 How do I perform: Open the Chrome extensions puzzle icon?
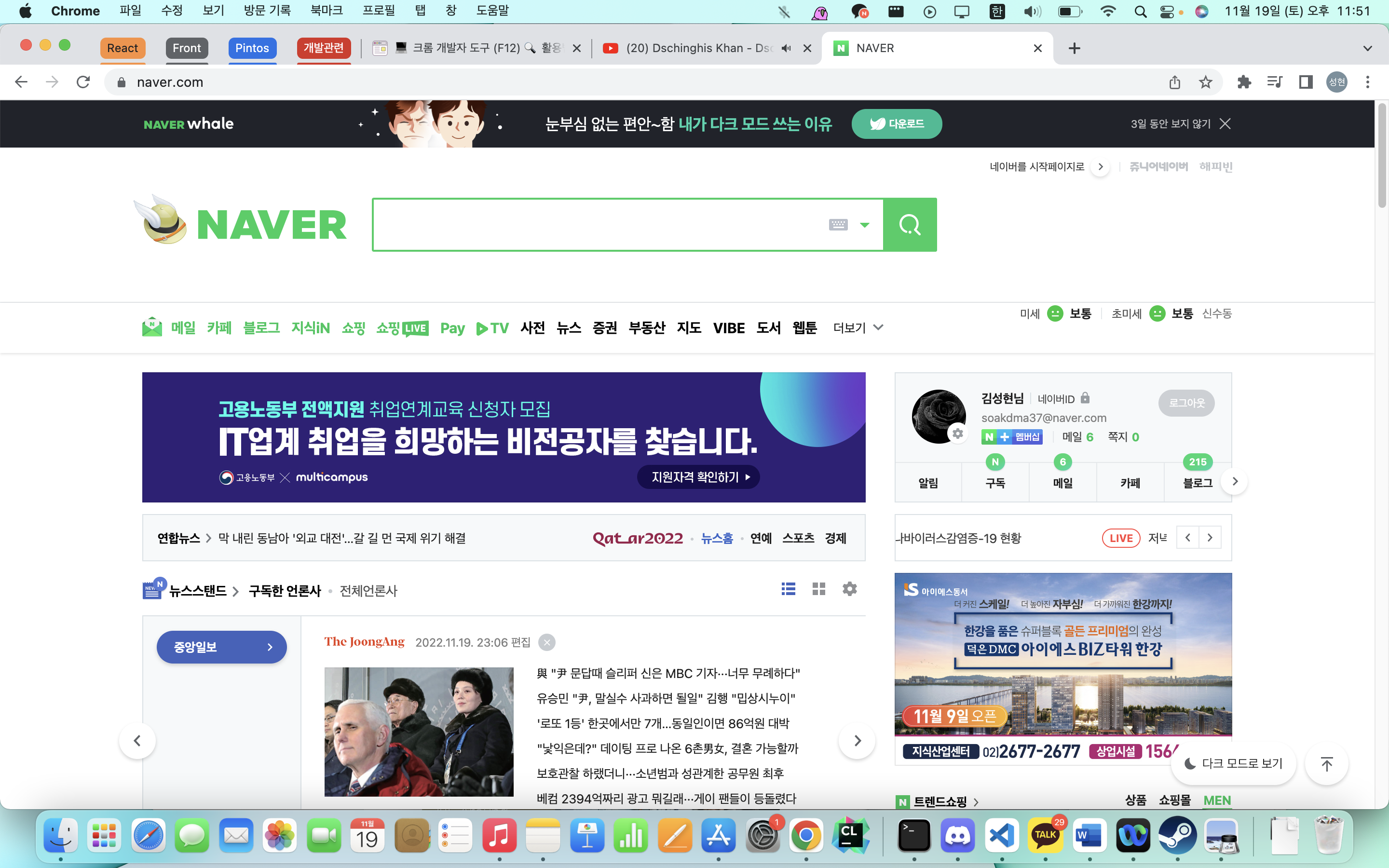[x=1244, y=82]
